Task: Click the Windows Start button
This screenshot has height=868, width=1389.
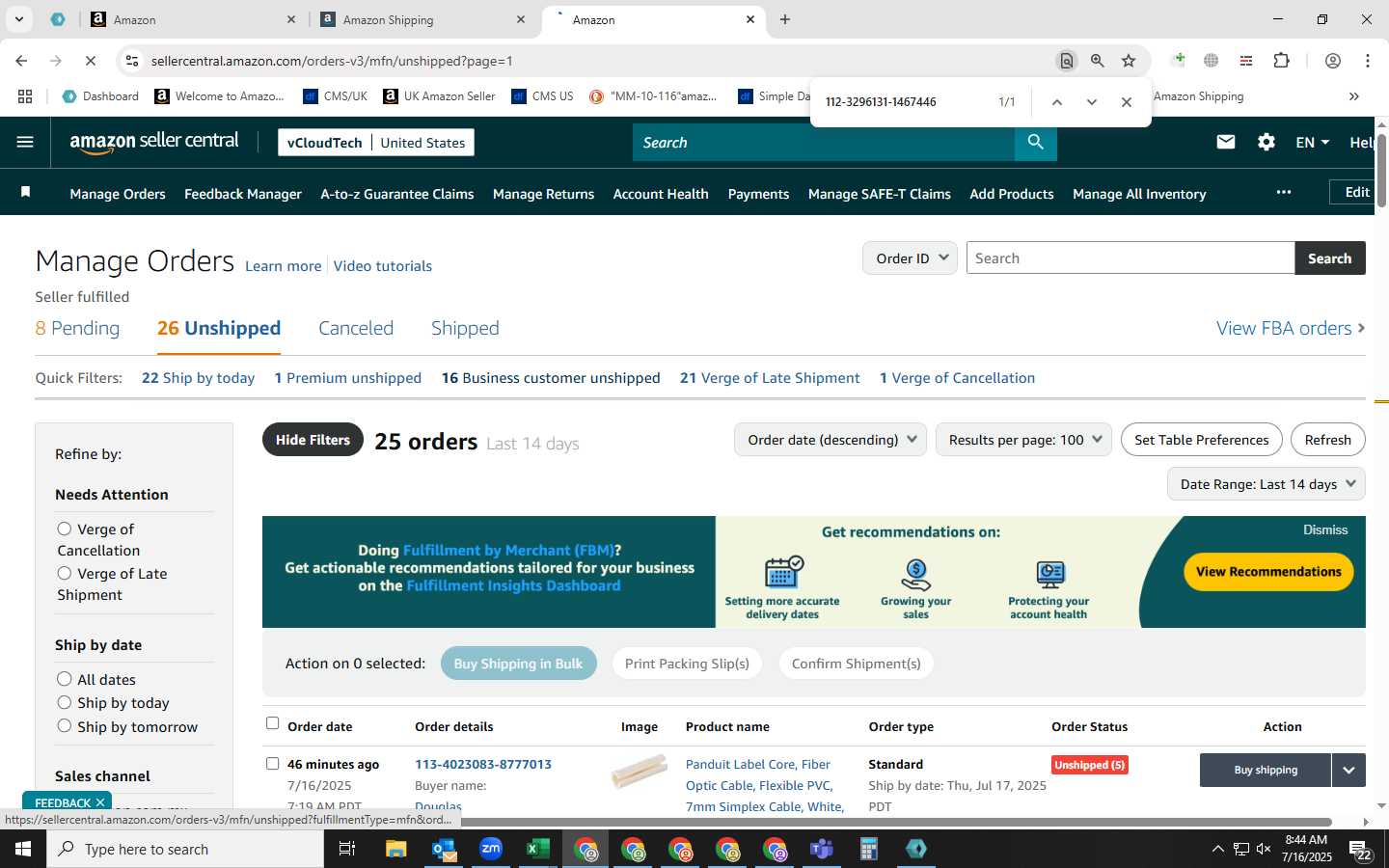Action: (23, 849)
